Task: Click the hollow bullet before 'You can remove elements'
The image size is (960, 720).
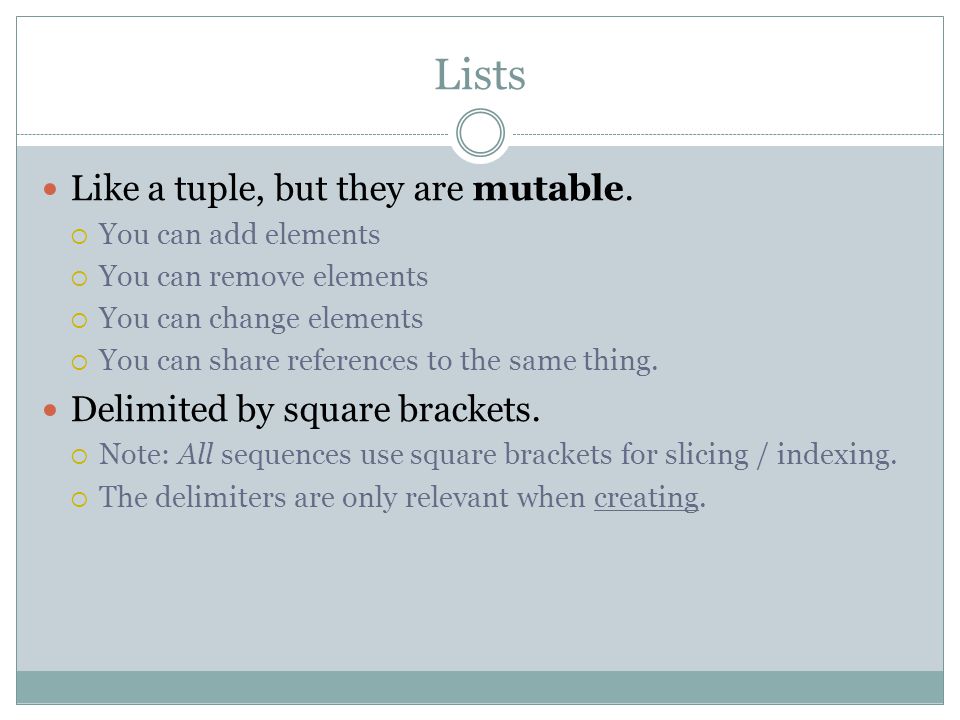Action: point(80,279)
